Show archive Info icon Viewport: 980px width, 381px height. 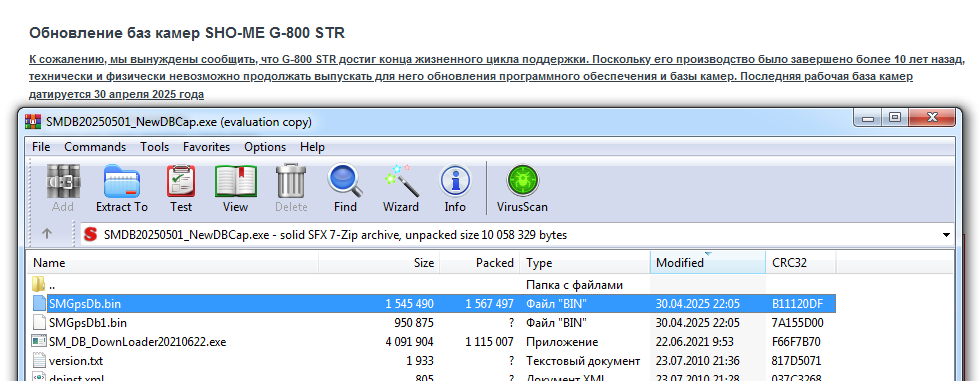(455, 181)
